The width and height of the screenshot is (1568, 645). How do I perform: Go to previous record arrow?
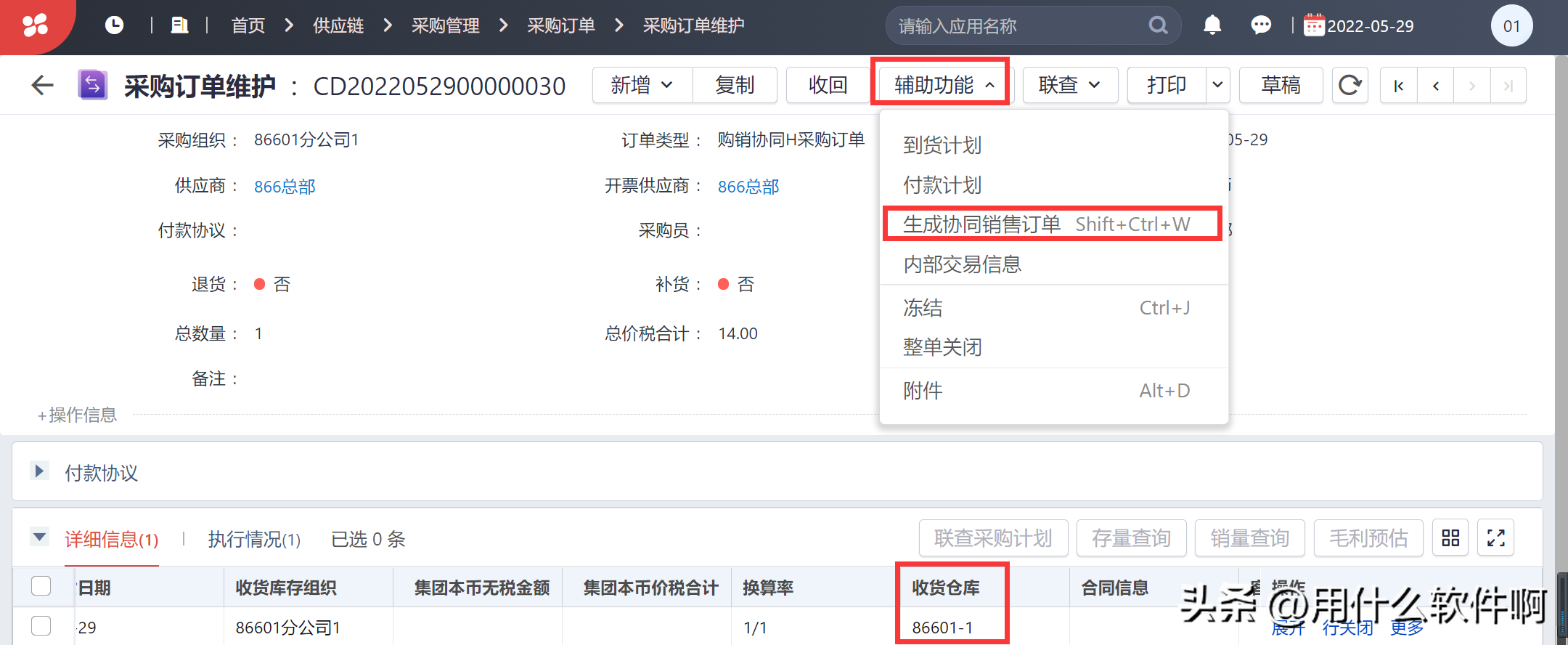1435,86
